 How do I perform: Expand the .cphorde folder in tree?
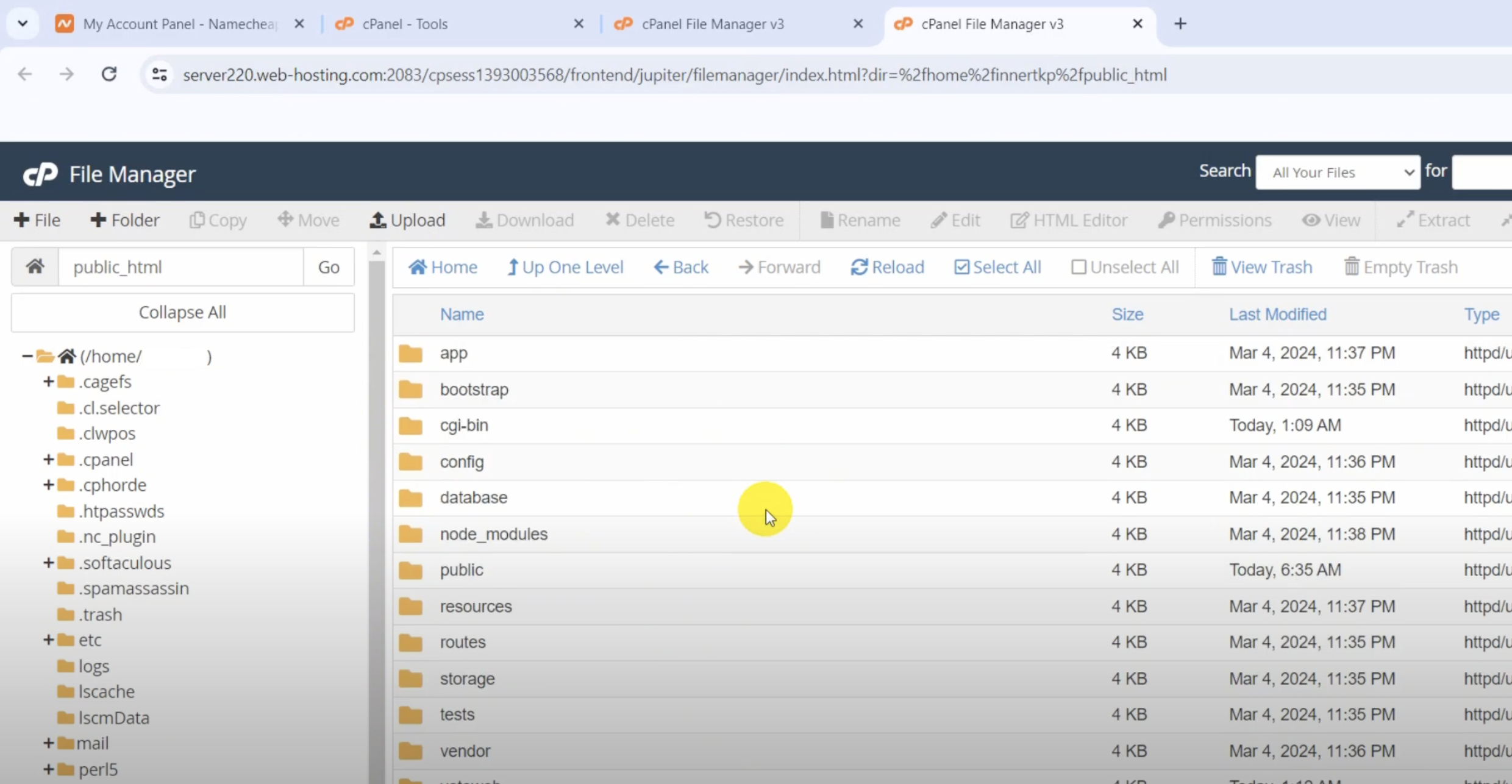[x=49, y=485]
